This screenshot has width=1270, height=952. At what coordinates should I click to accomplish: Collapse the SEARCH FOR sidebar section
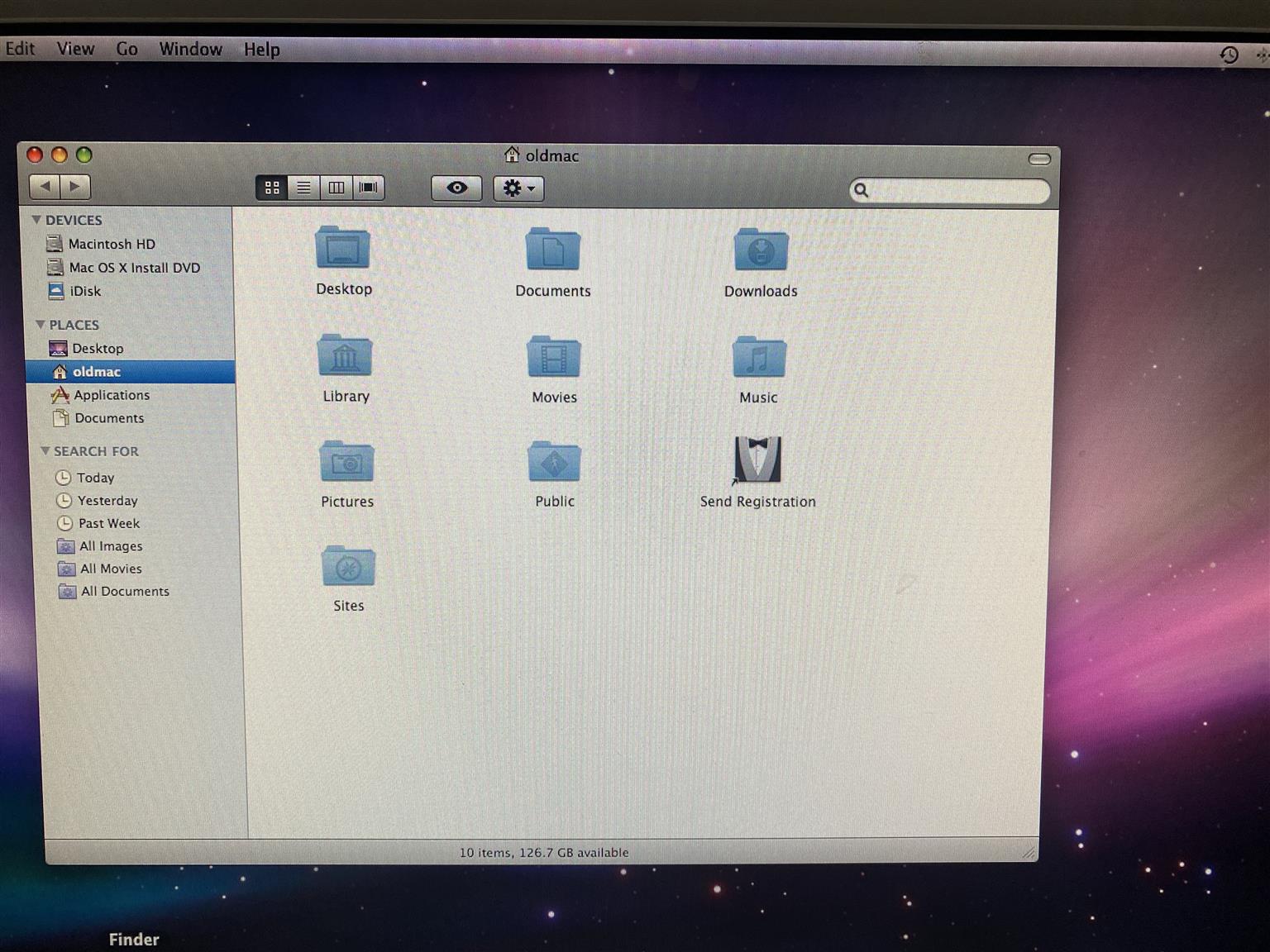coord(45,451)
